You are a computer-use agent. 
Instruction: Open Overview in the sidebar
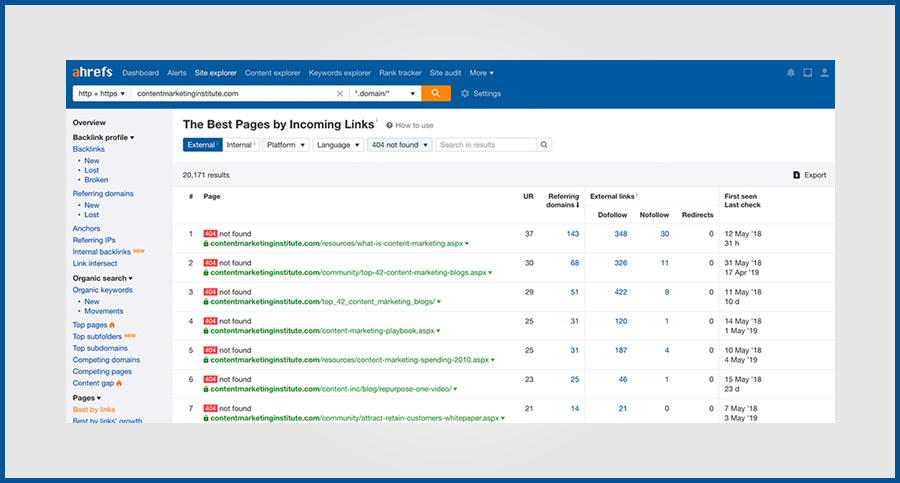(89, 122)
